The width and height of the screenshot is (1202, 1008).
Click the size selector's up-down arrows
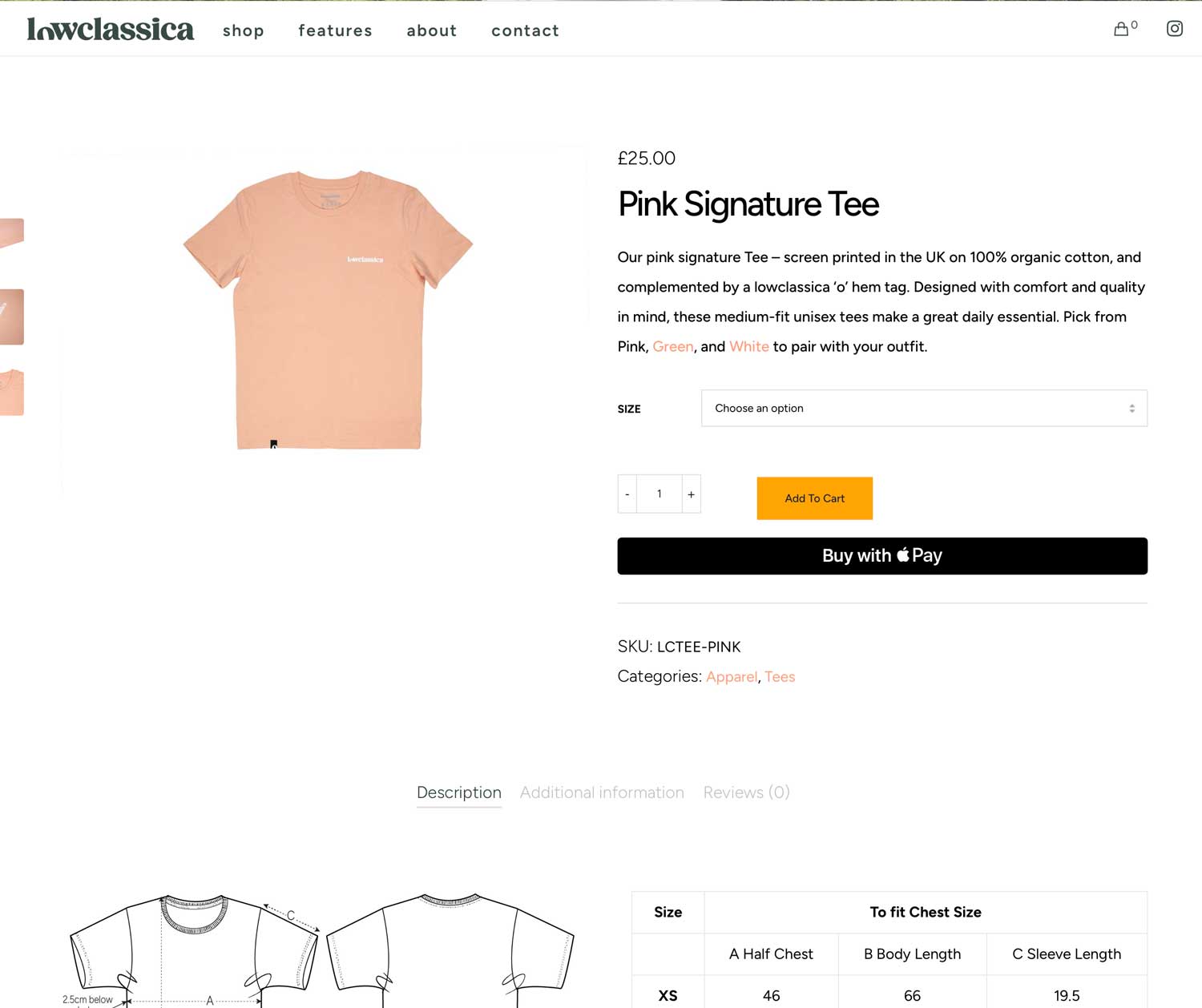point(1132,408)
